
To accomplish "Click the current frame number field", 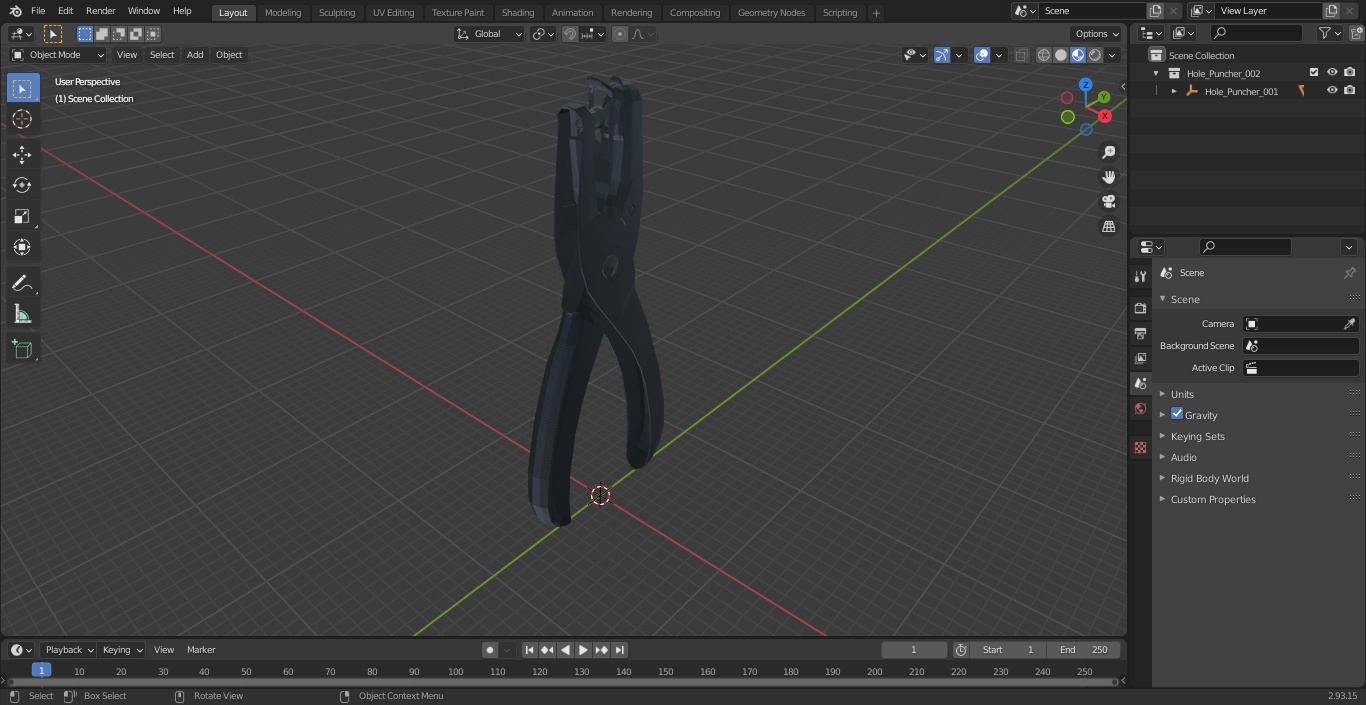I will pyautogui.click(x=914, y=650).
